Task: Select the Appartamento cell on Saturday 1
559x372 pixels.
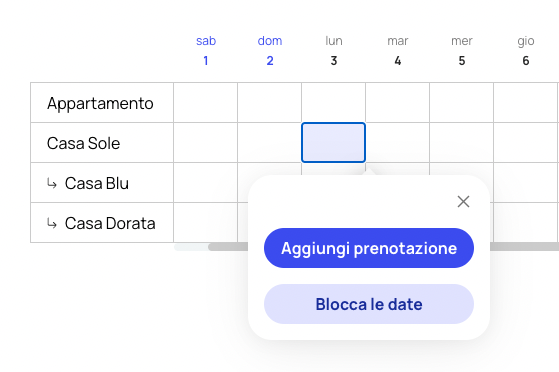Action: pos(205,103)
